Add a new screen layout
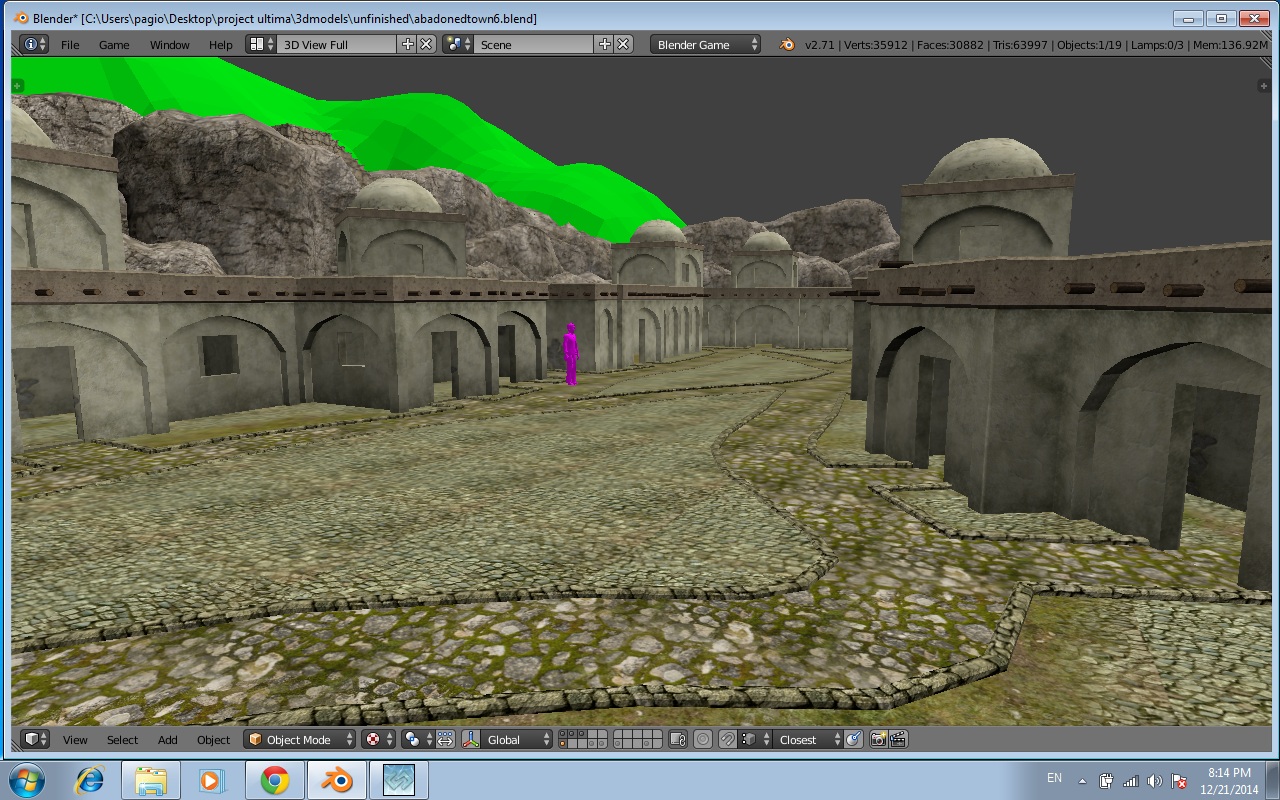This screenshot has width=1280, height=800. pos(407,44)
